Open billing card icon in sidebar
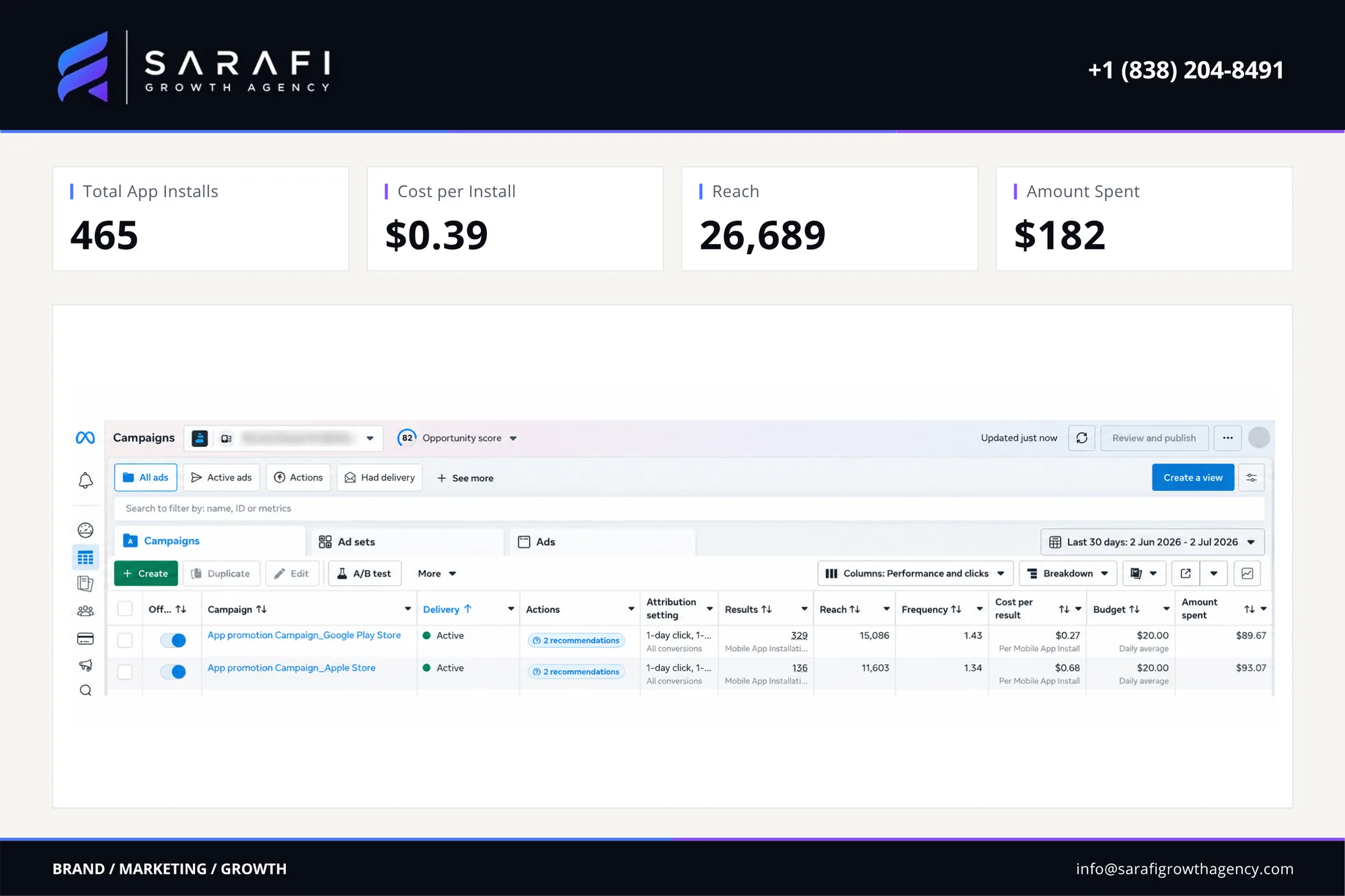Screen dimensions: 1345x896 [x=85, y=639]
